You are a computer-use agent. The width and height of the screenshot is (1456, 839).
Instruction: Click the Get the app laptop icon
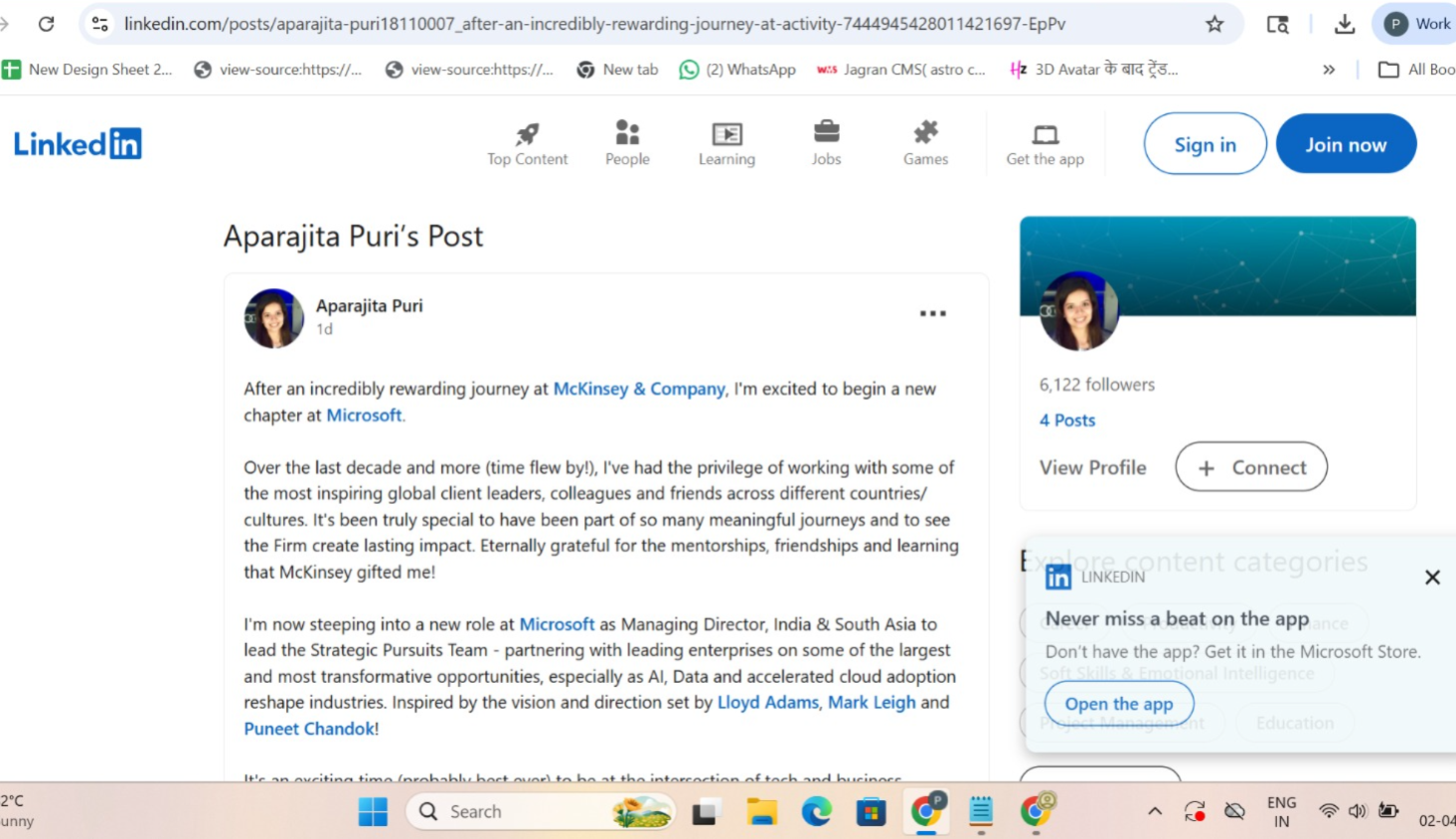pyautogui.click(x=1045, y=134)
